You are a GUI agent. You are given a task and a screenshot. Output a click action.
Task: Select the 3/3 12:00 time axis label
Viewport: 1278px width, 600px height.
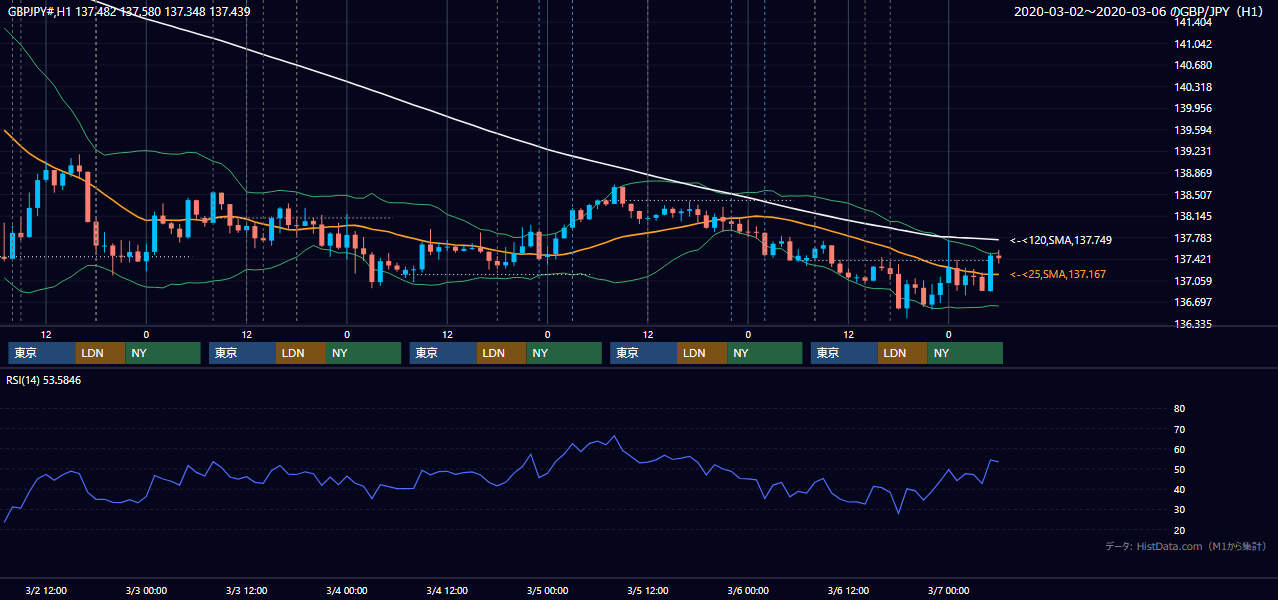246,591
